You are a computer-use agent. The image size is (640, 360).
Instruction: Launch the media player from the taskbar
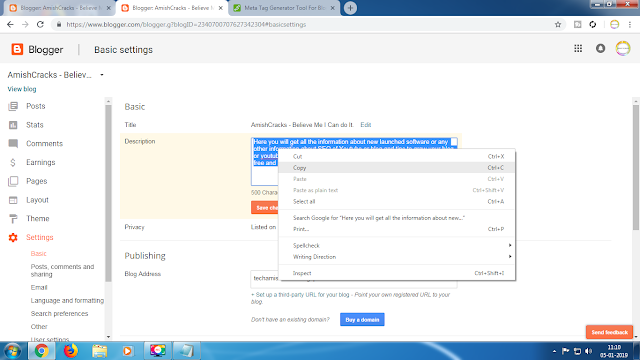(x=128, y=351)
